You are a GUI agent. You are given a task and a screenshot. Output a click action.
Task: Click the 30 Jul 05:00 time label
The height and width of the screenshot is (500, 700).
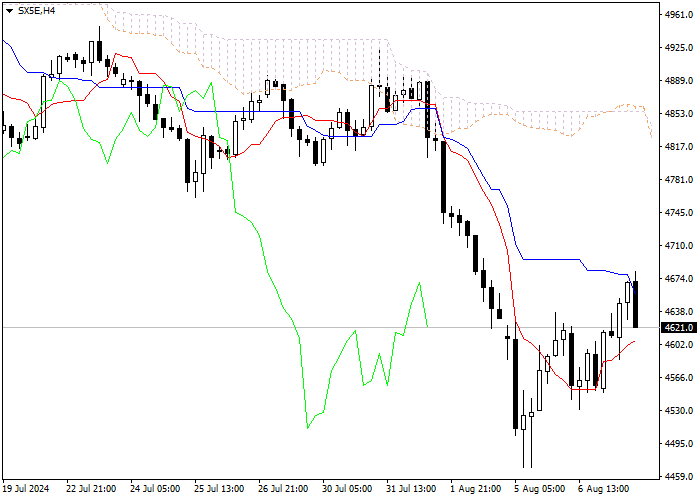[347, 488]
